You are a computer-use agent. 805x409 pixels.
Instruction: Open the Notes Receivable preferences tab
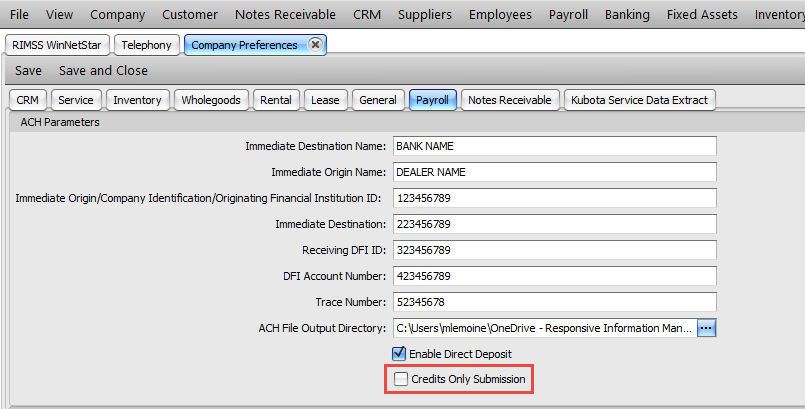[510, 100]
